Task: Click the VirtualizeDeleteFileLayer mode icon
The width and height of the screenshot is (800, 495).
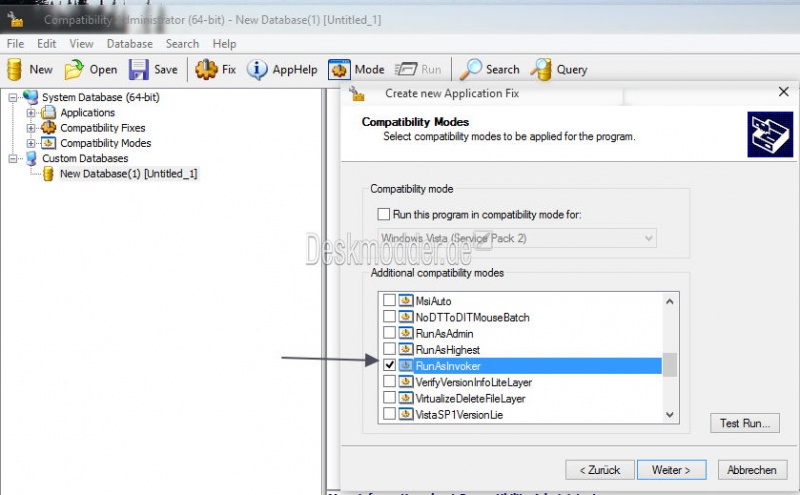Action: (406, 398)
